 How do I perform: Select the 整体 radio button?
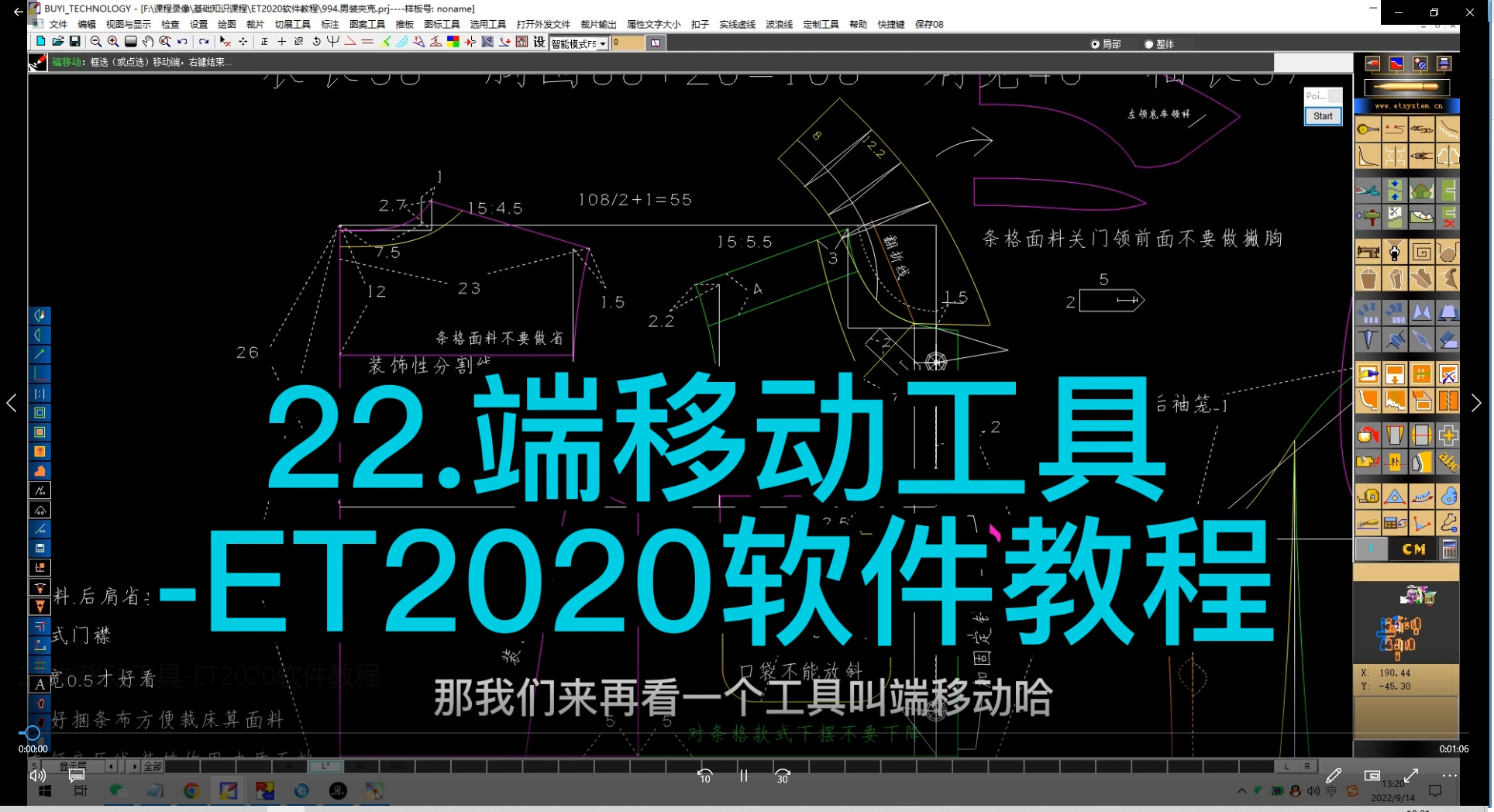pos(1149,44)
